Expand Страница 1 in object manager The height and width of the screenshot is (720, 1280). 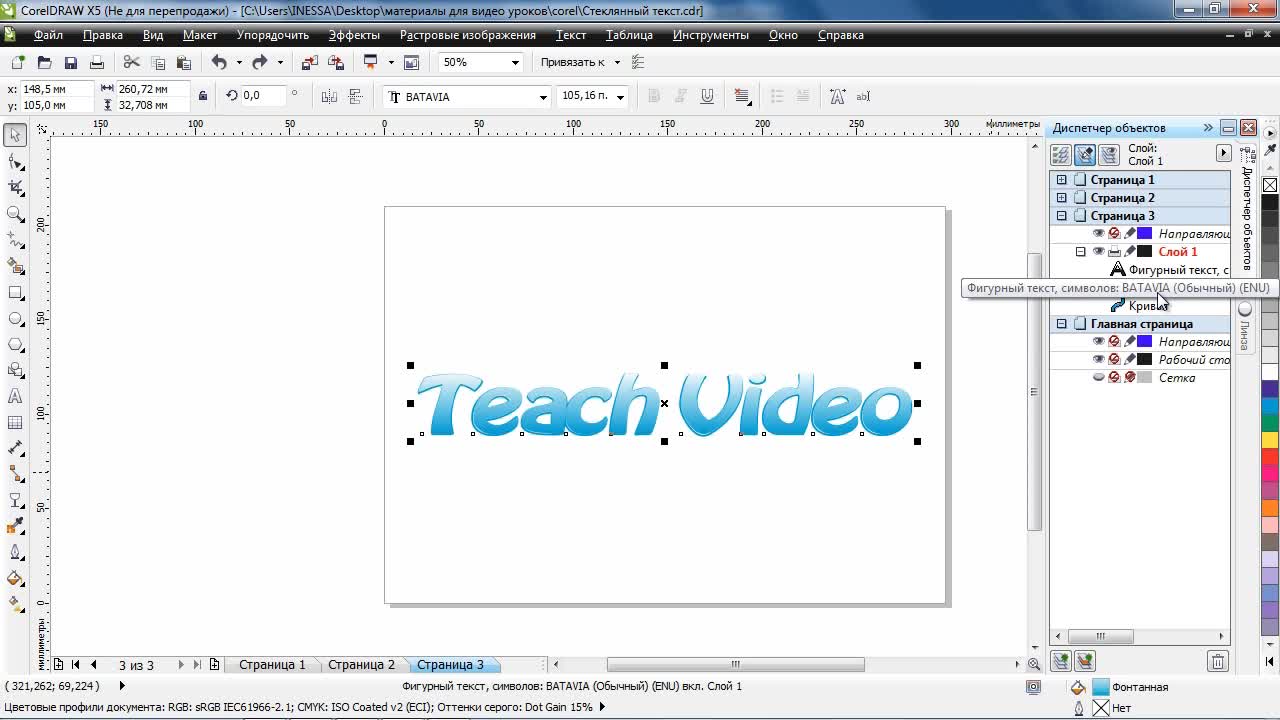click(1062, 180)
